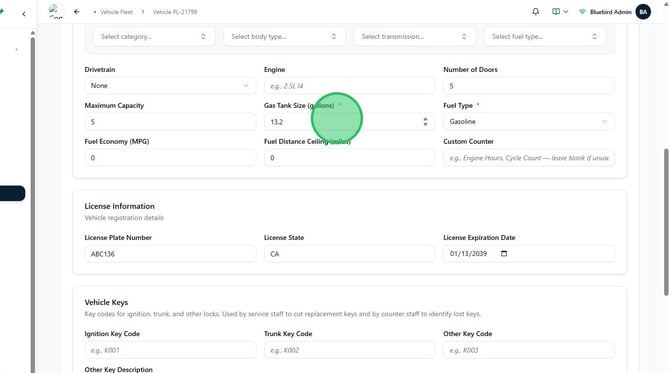The image size is (670, 373).
Task: Click the Fuel Economy (MPG) field
Action: pos(170,158)
